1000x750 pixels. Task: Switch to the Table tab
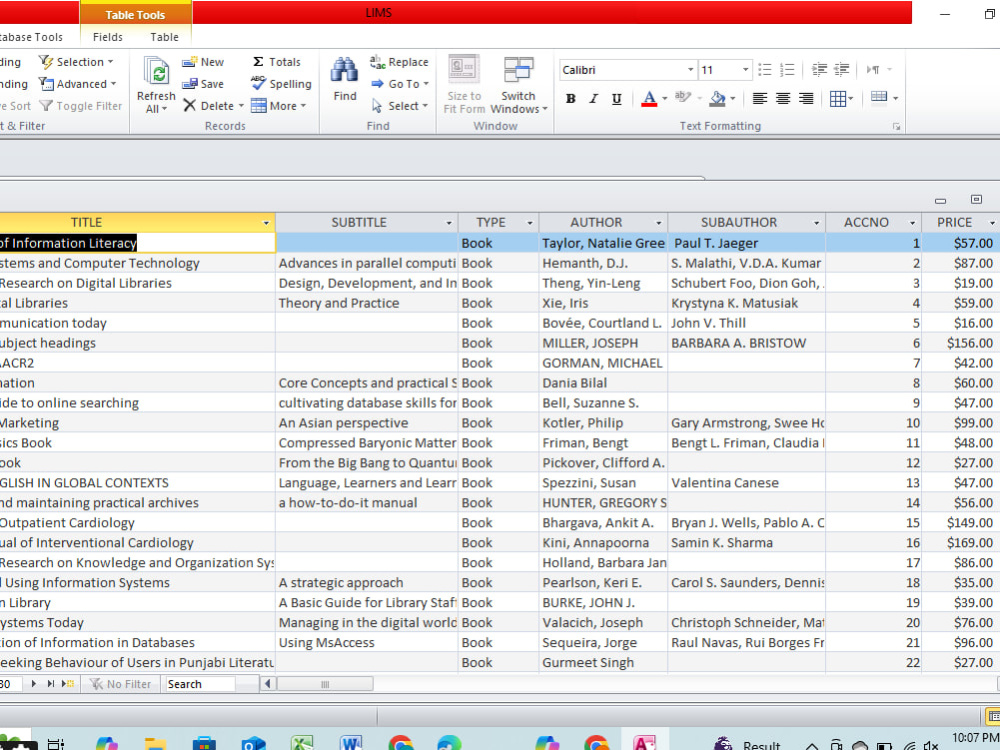tap(164, 37)
